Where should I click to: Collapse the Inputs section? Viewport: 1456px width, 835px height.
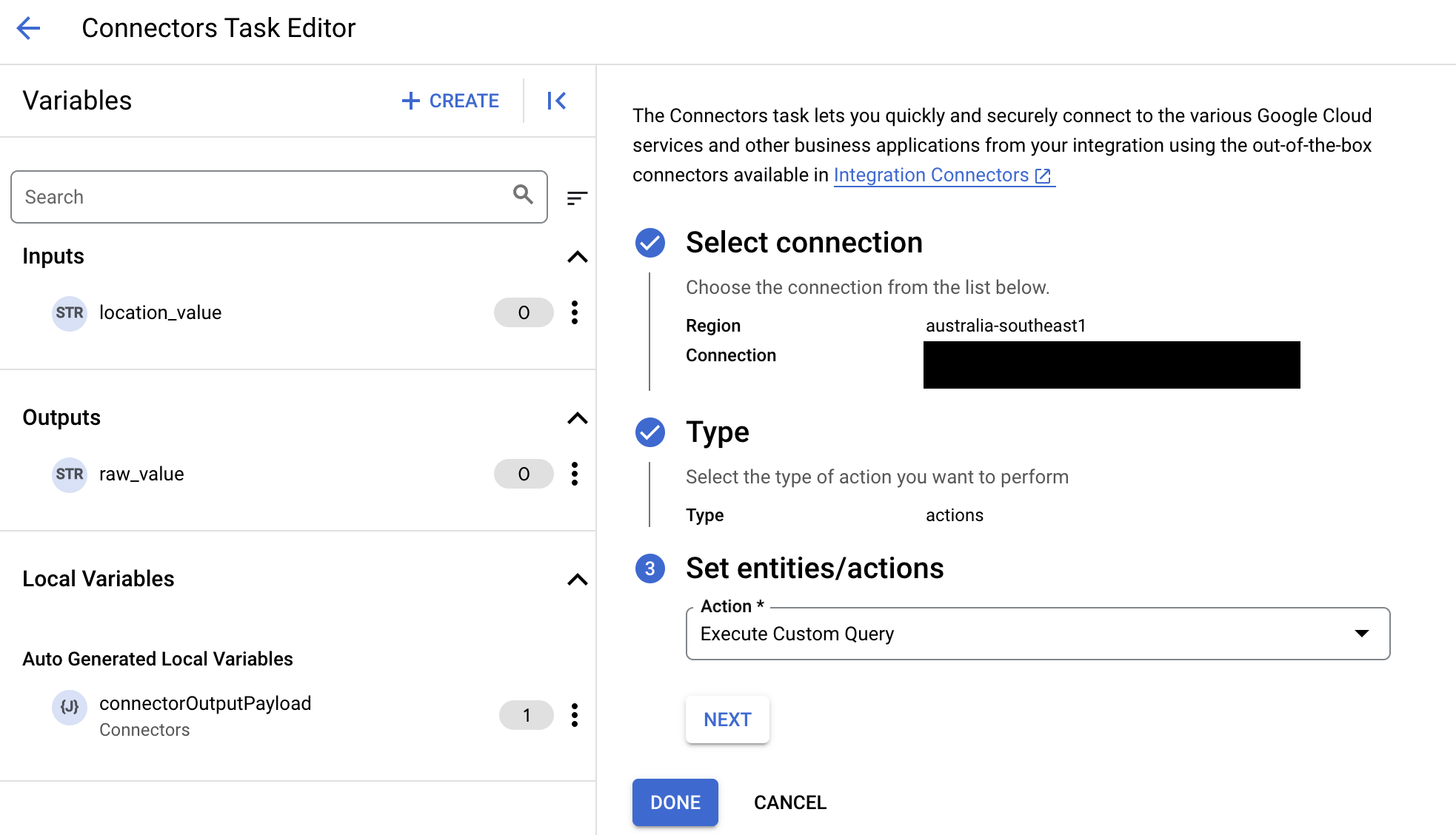[576, 257]
